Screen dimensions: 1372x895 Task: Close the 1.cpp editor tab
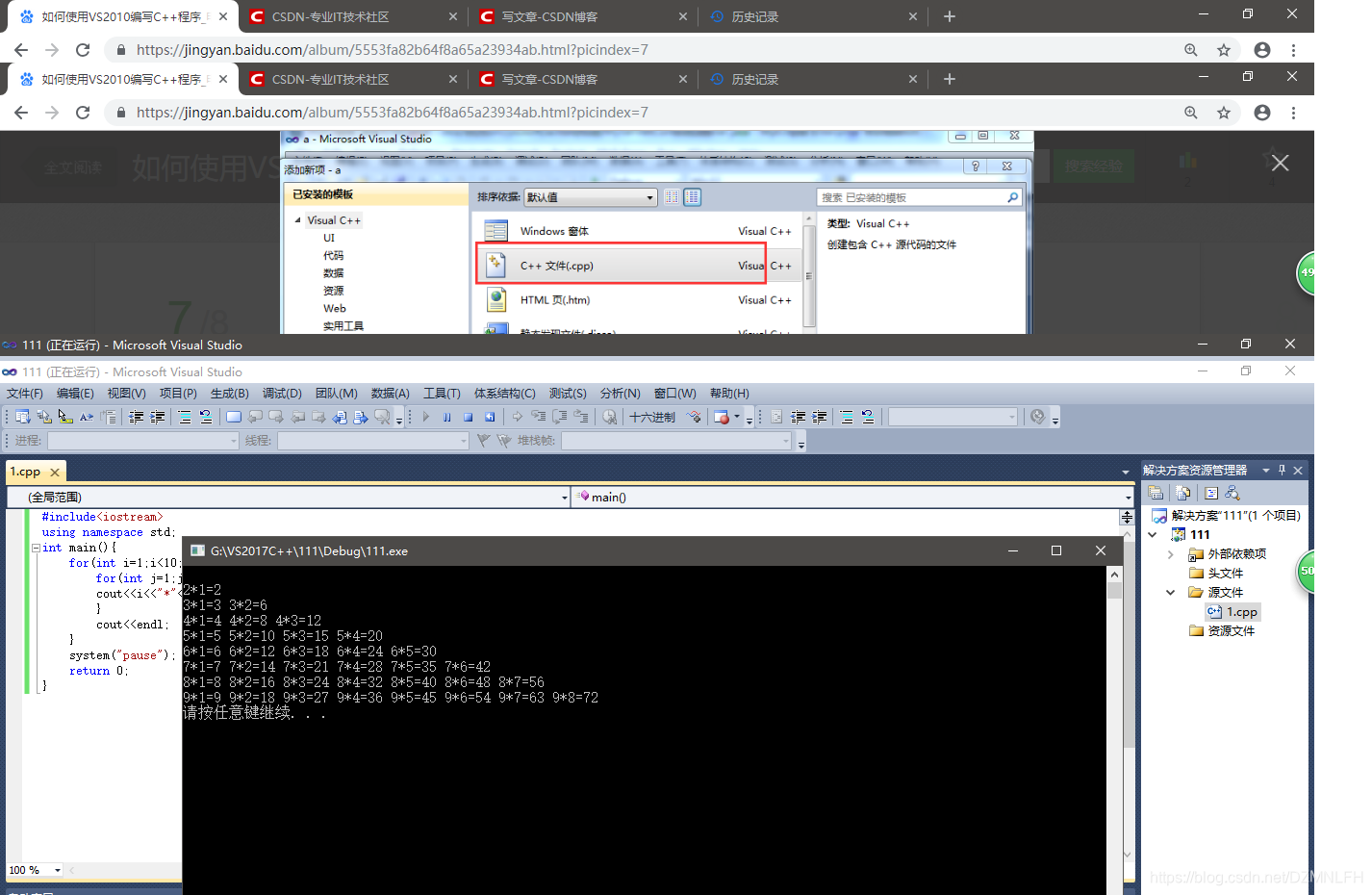(x=55, y=472)
